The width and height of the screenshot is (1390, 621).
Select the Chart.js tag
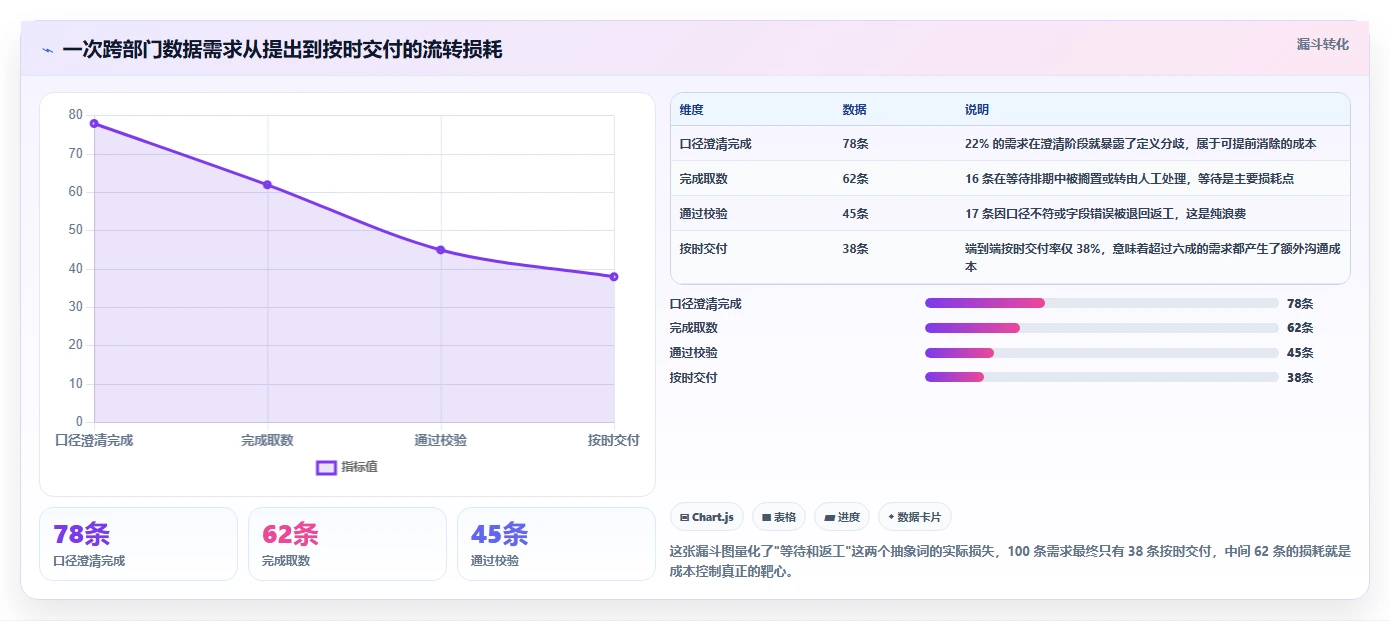[x=707, y=517]
